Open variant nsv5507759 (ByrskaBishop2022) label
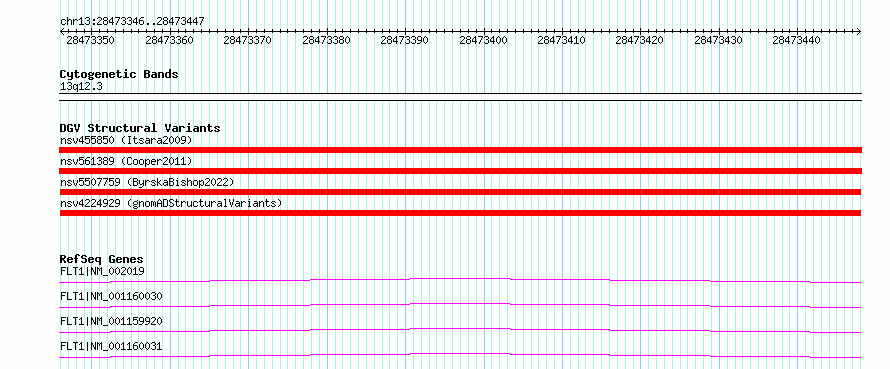Image resolution: width=890 pixels, height=369 pixels. [x=147, y=182]
